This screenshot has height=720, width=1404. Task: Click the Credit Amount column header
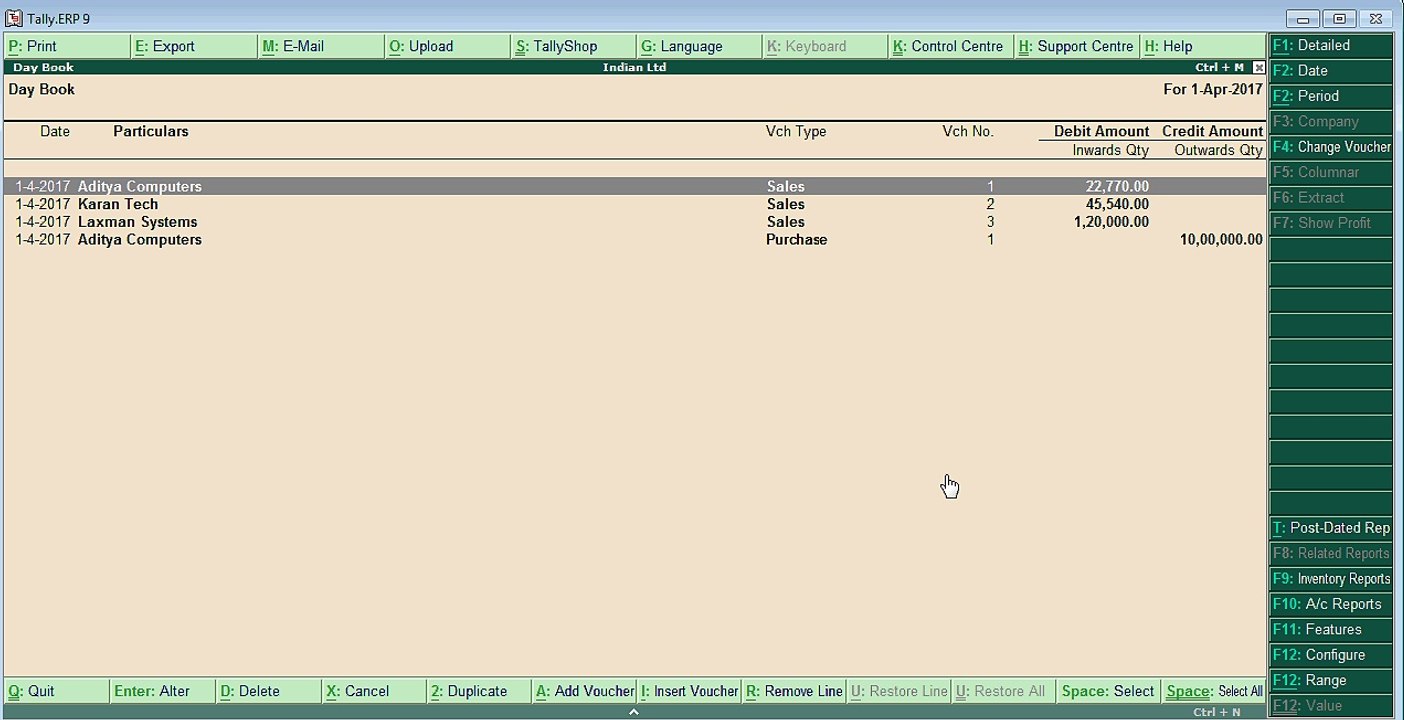(1212, 131)
